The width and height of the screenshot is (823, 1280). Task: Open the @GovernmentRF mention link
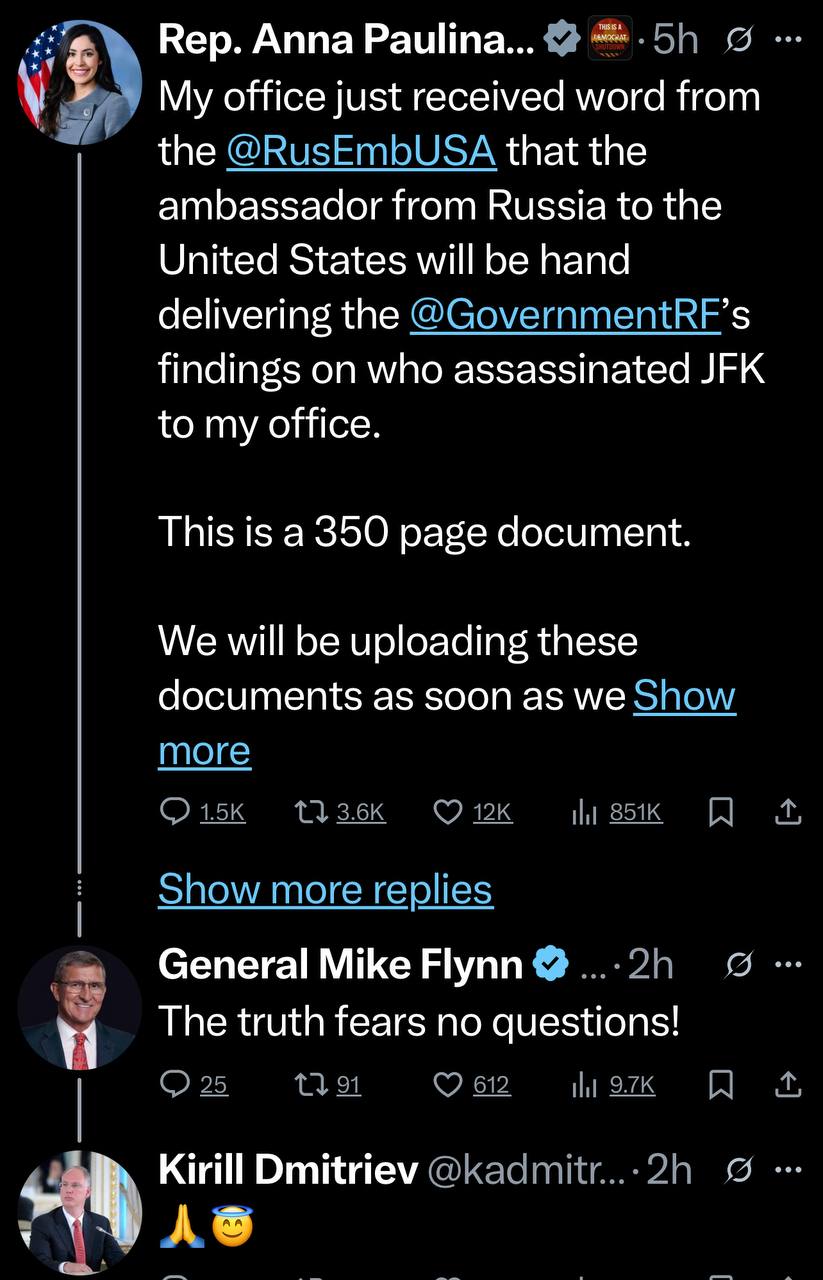point(565,315)
